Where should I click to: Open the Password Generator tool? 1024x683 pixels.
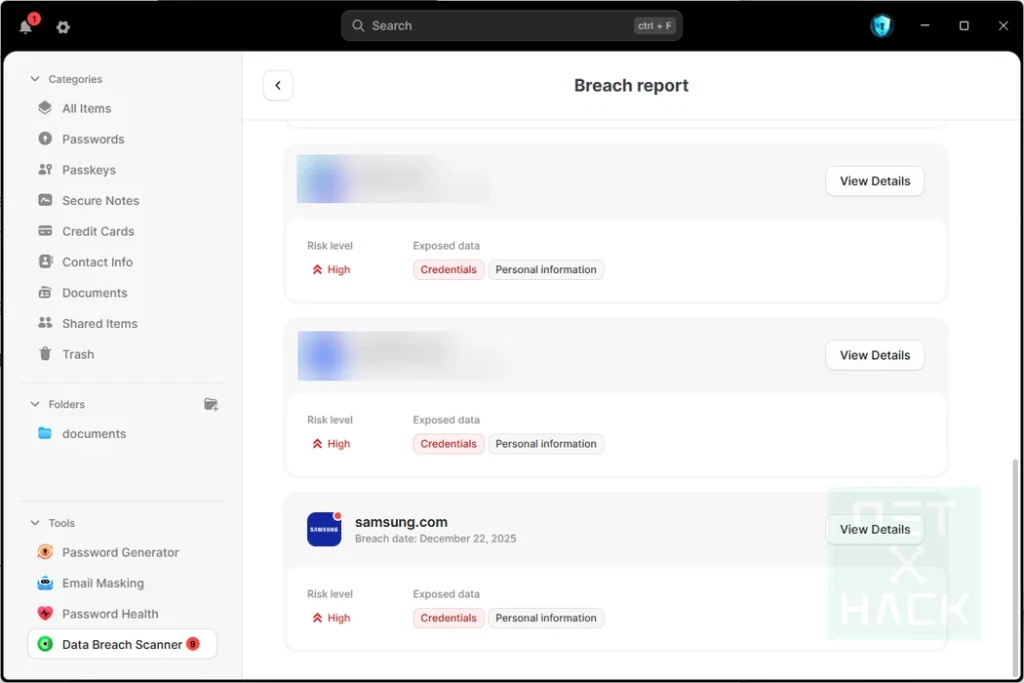click(120, 552)
